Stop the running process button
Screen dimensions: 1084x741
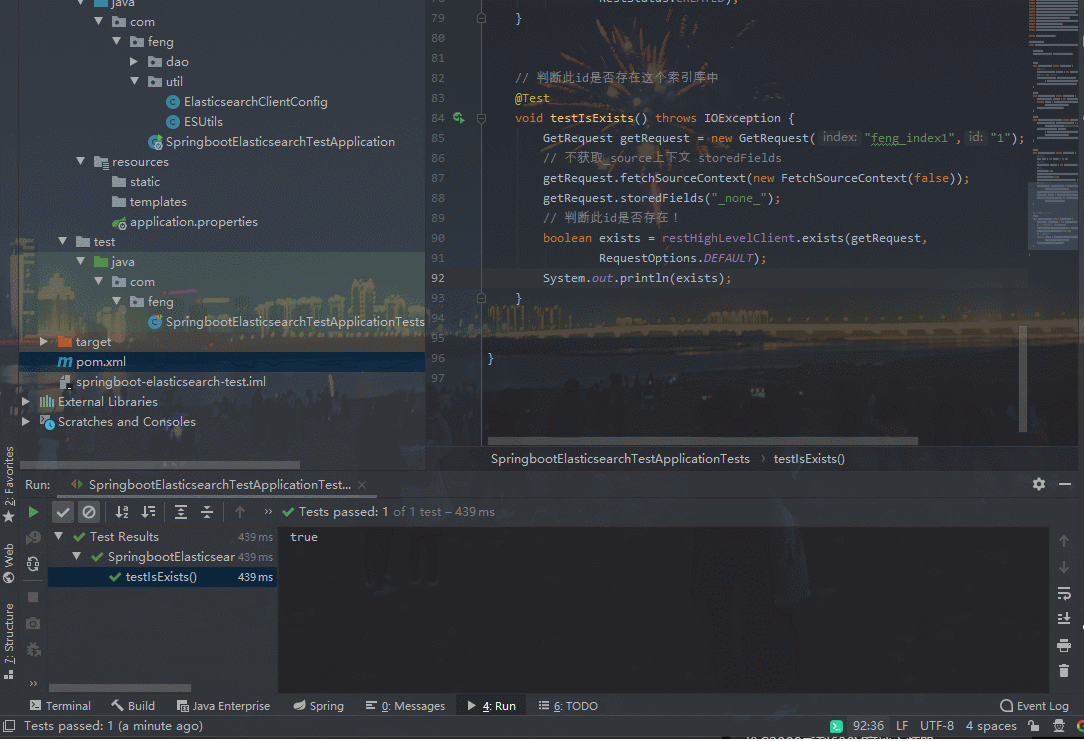coord(33,597)
